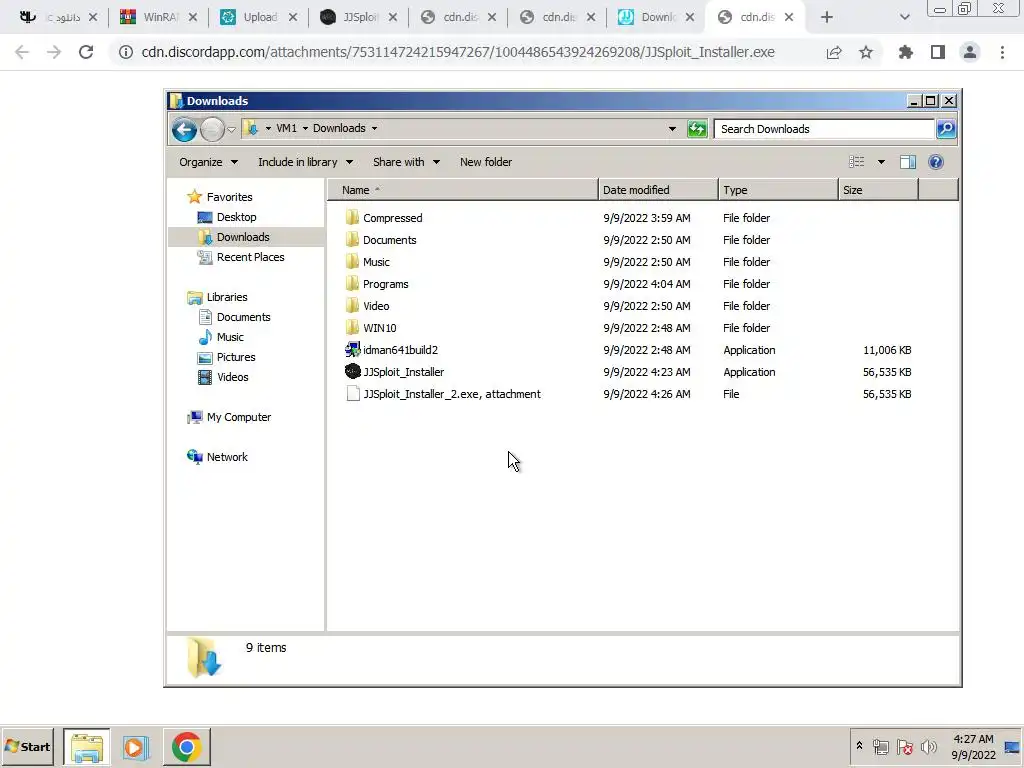Sort by the Date modified column
The image size is (1024, 768).
(x=658, y=190)
